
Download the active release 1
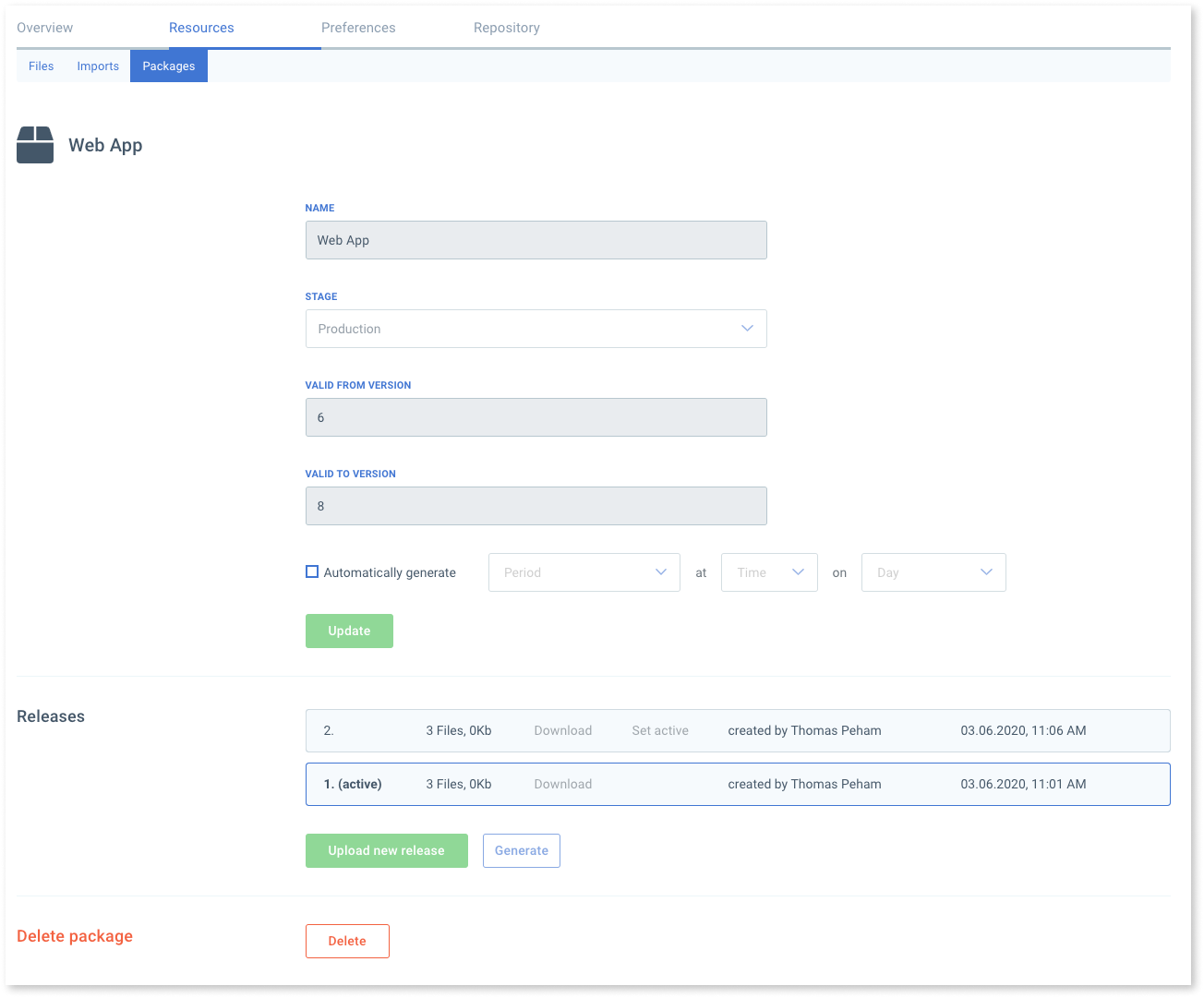tap(562, 784)
